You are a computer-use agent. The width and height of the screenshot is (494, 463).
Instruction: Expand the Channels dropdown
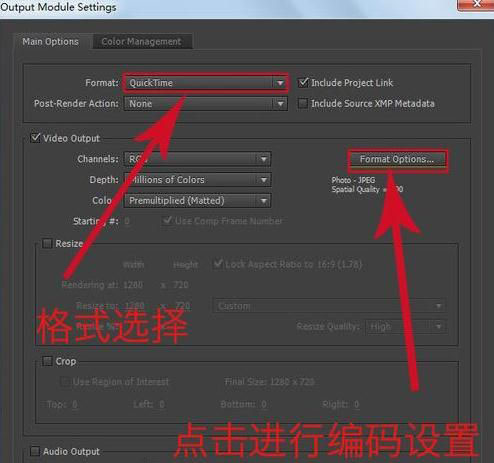[x=197, y=159]
